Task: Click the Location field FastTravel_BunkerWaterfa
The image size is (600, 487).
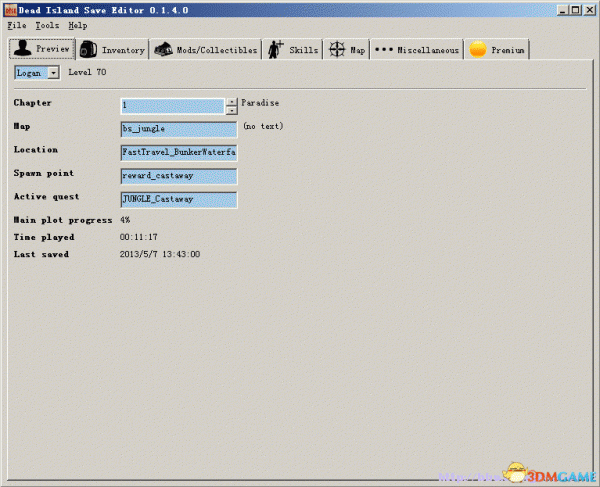Action: tap(179, 153)
